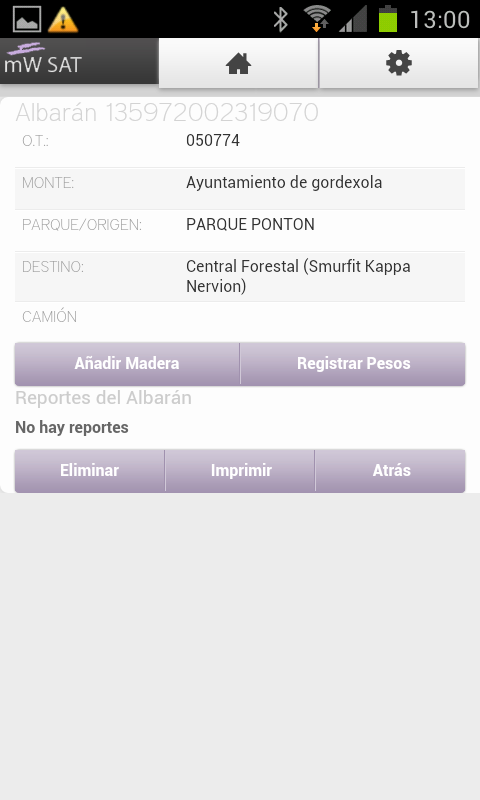Viewport: 480px width, 800px height.
Task: Tap the Wi-Fi signal icon
Action: click(x=317, y=18)
